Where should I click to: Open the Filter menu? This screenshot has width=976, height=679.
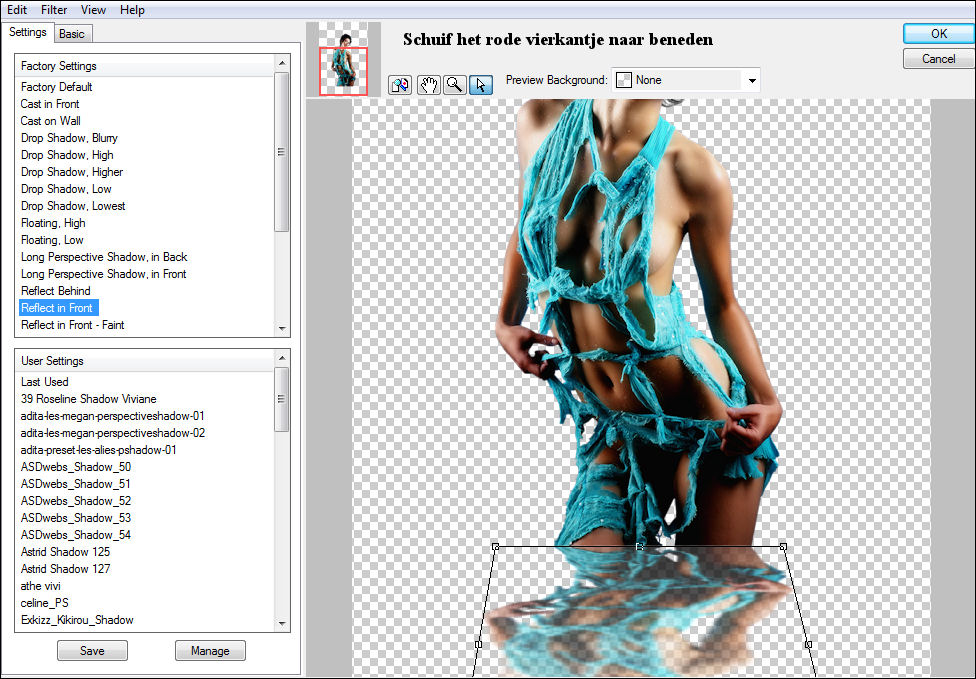pos(54,9)
